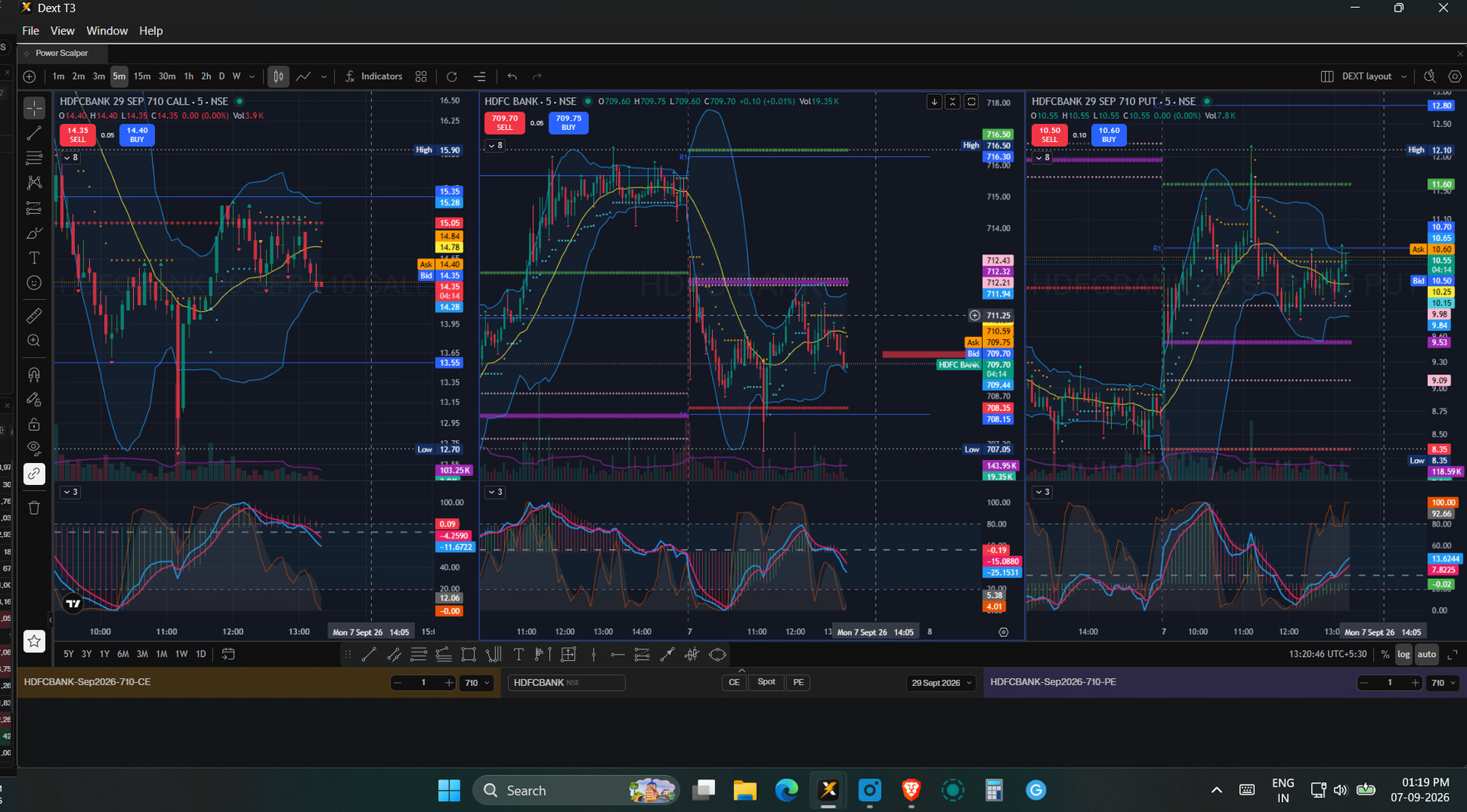Toggle hide all drawings eye icon
Viewport: 1467px width, 812px height.
coord(34,448)
